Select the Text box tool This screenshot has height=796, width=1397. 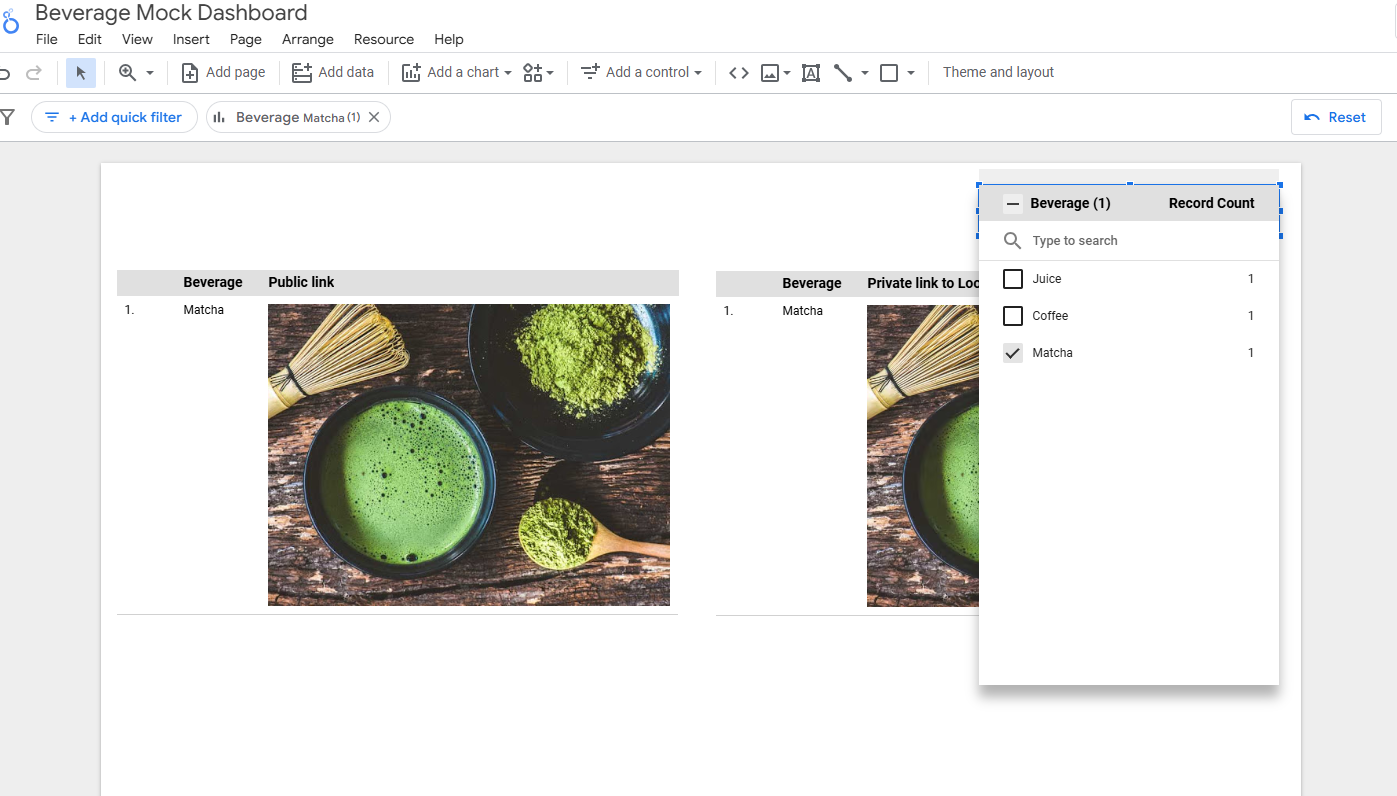coord(810,72)
